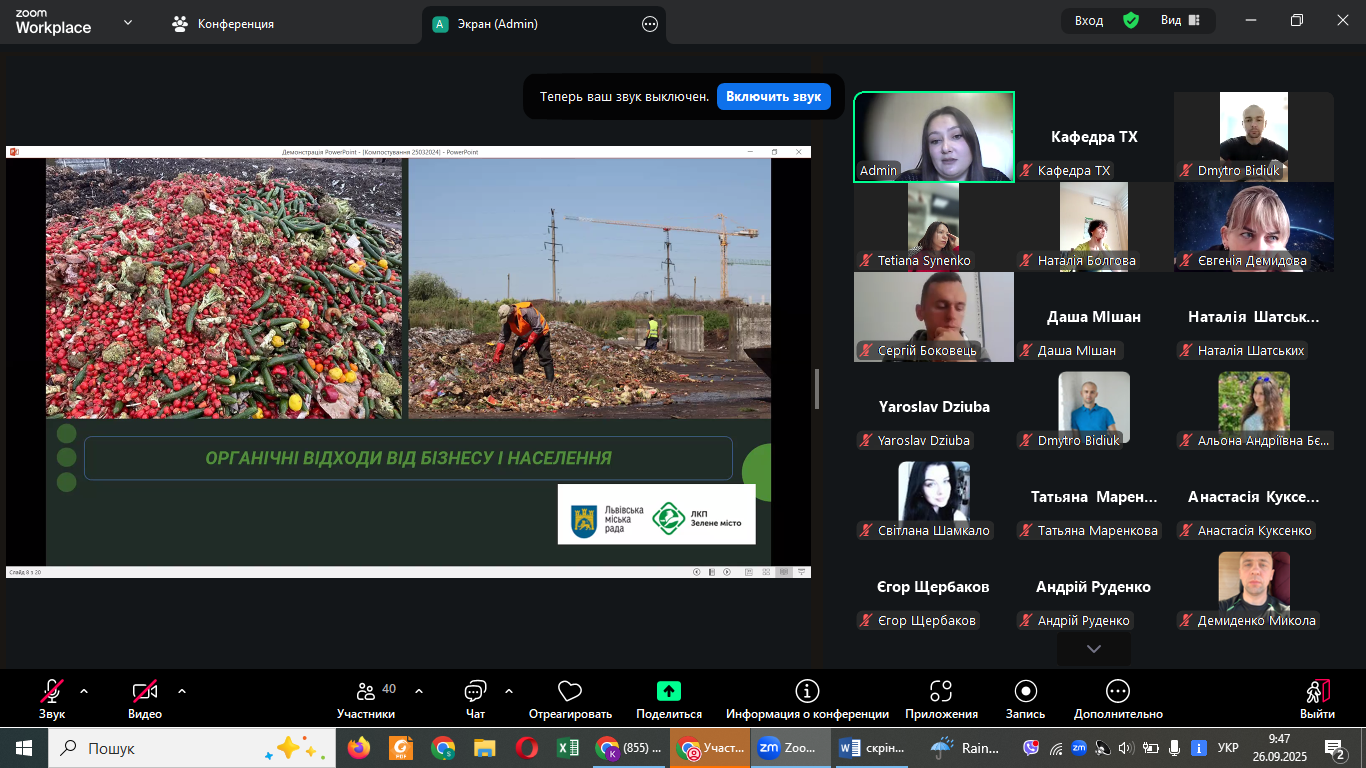This screenshot has width=1366, height=768.
Task: Turn on camera with Видео toggle
Action: pyautogui.click(x=145, y=692)
